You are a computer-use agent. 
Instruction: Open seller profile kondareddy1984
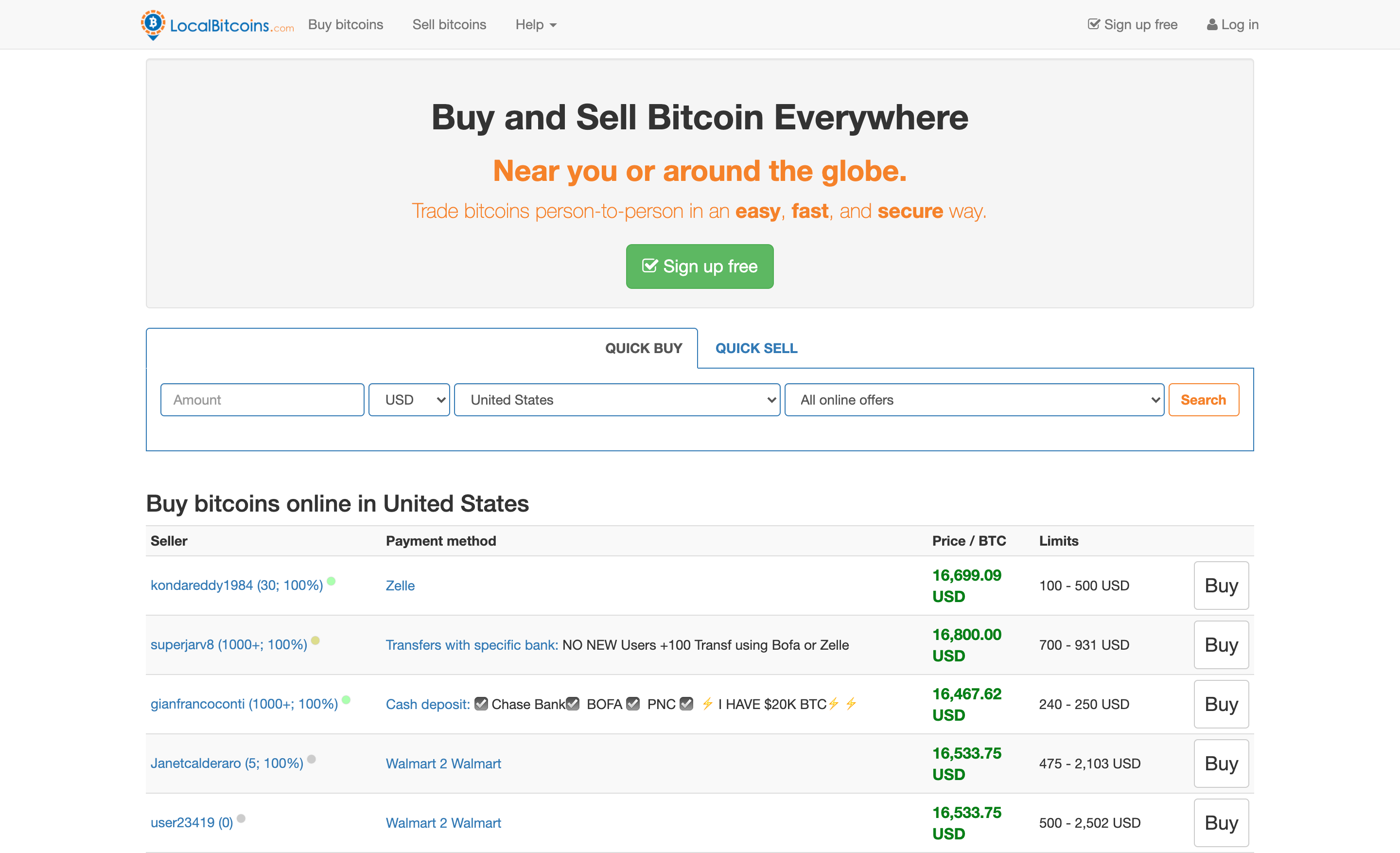click(236, 585)
